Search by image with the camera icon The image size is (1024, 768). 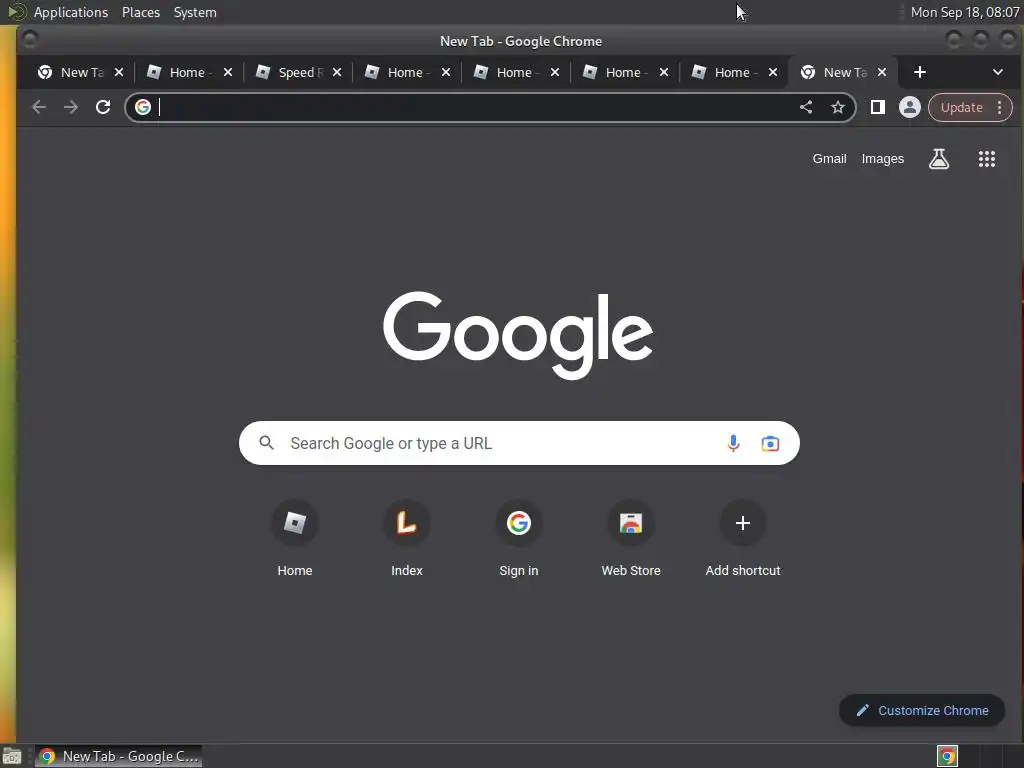coord(771,443)
